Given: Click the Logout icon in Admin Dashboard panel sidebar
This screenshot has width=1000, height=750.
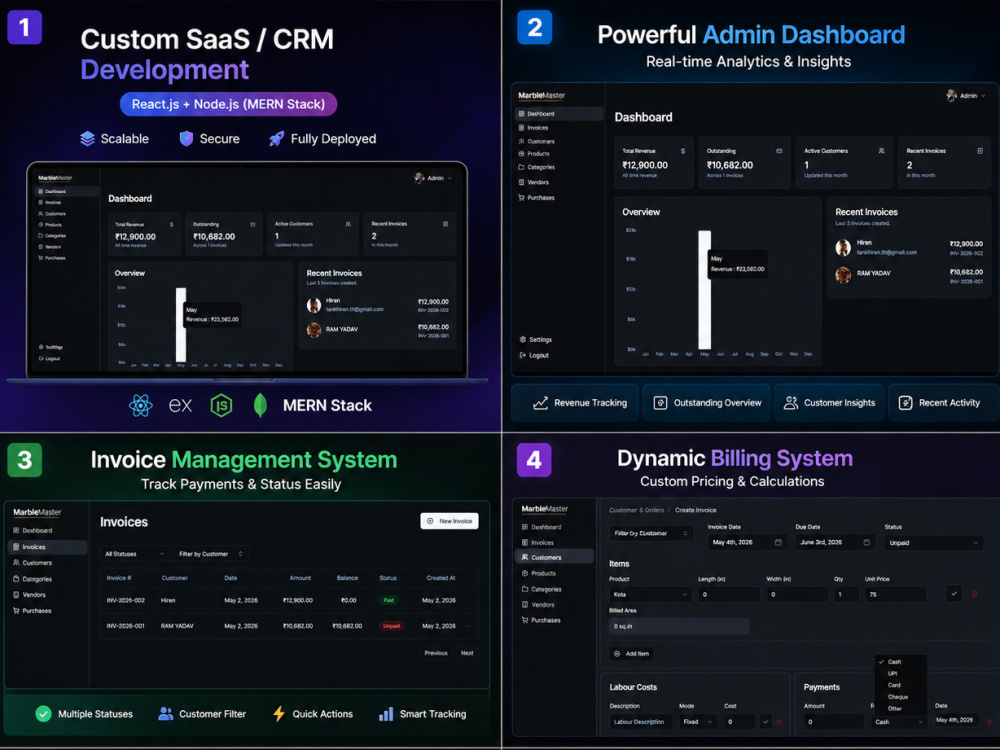Looking at the screenshot, I should click(523, 355).
